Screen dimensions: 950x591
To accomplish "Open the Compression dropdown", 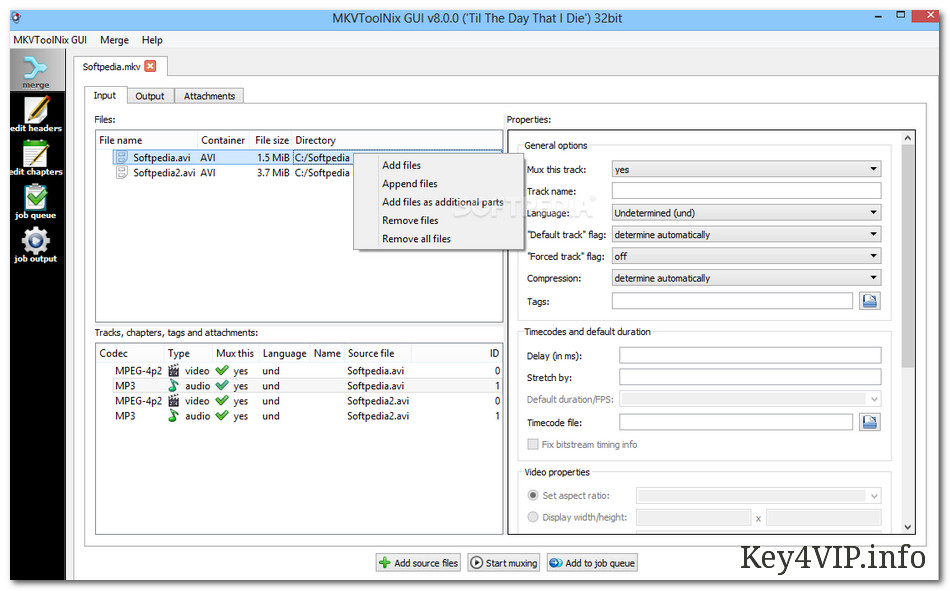I will [746, 278].
